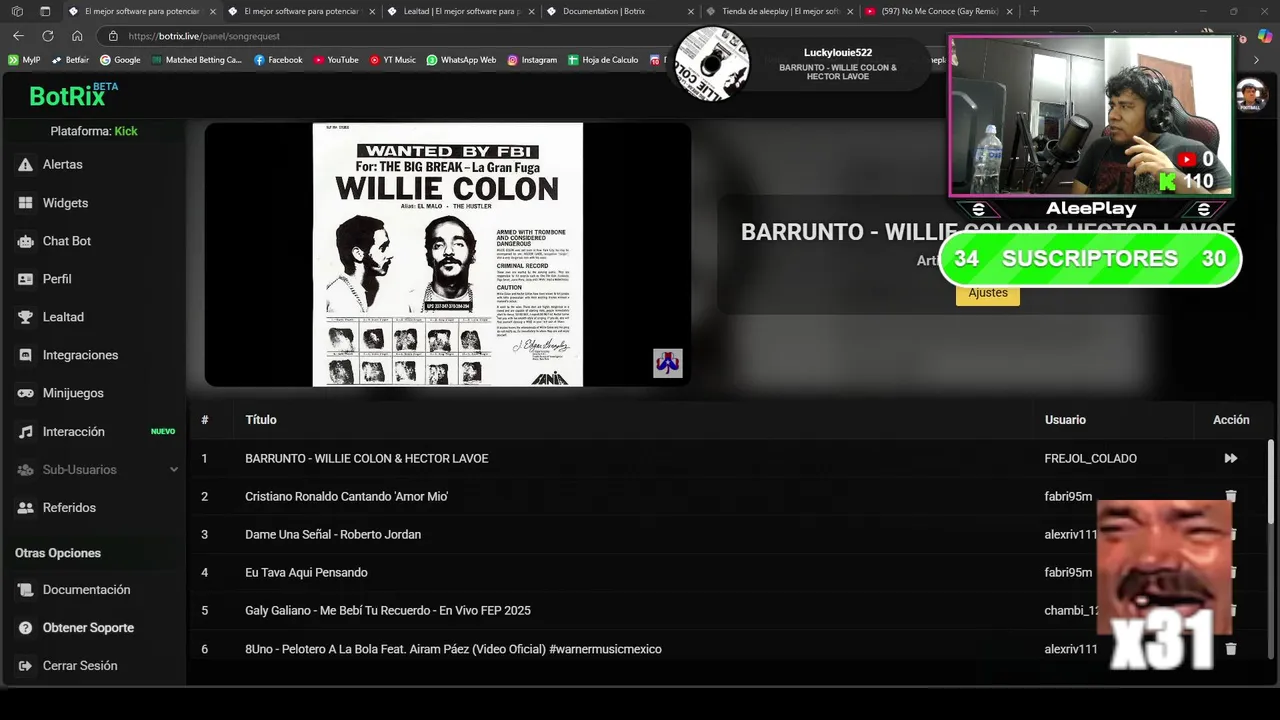
Task: Click the Ajustes yellow button
Action: click(988, 293)
